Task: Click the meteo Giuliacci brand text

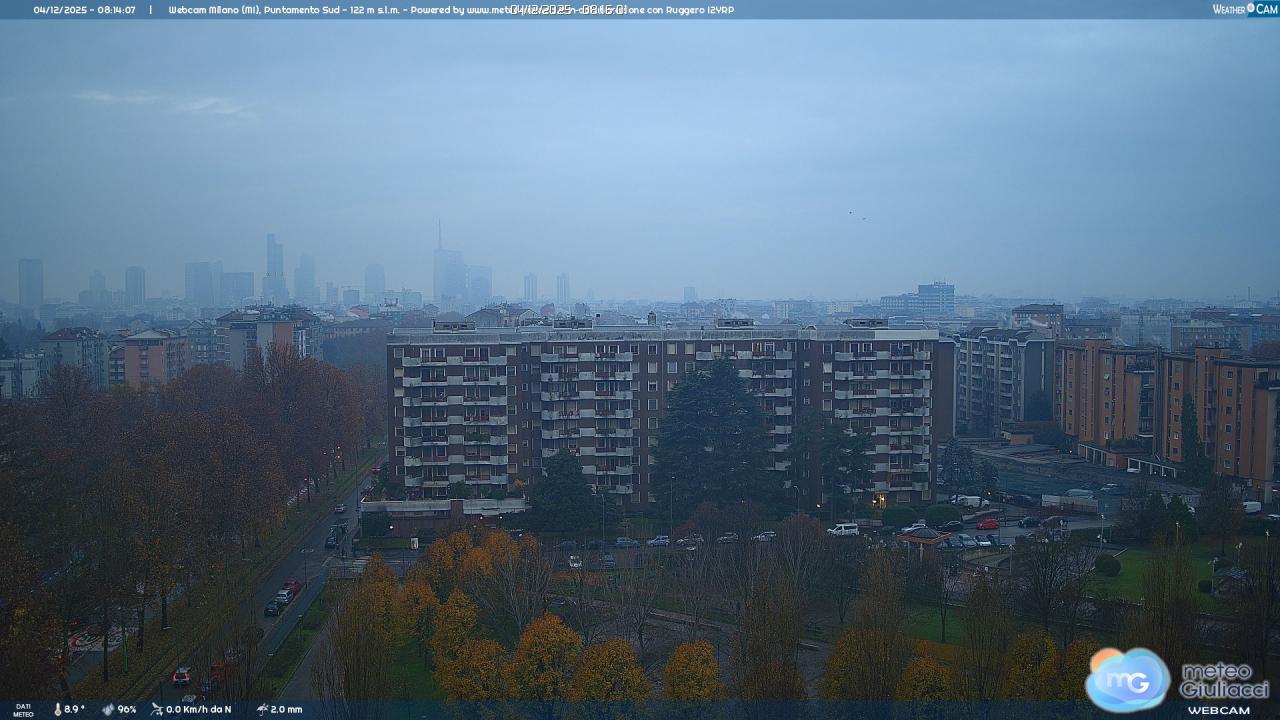Action: (x=1223, y=680)
